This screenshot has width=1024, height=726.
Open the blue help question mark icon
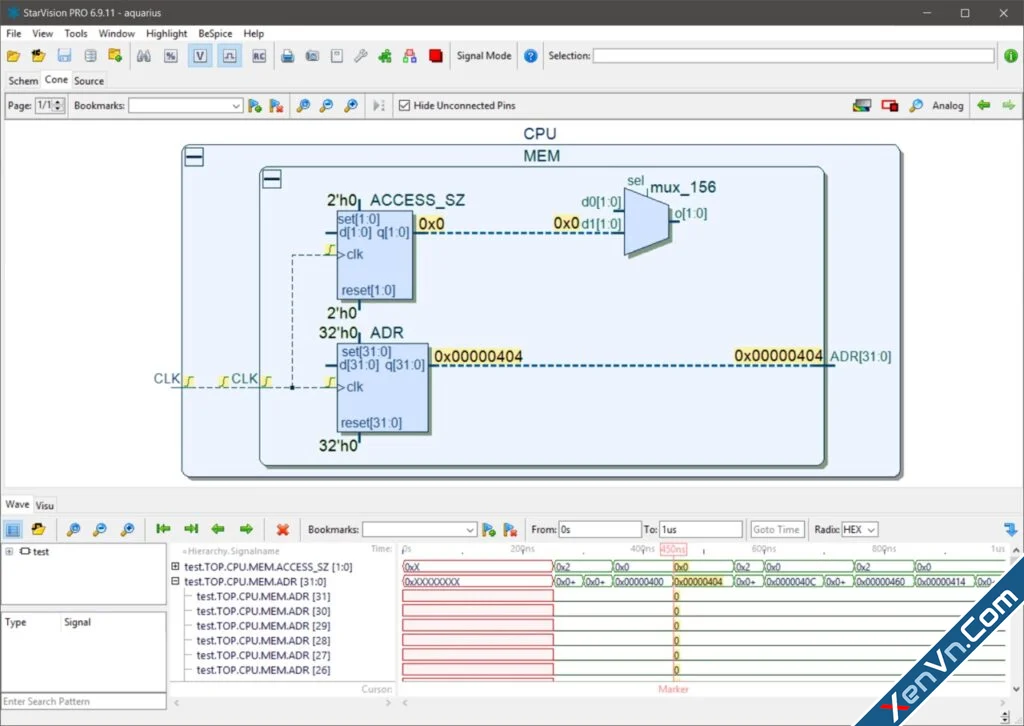coord(530,56)
